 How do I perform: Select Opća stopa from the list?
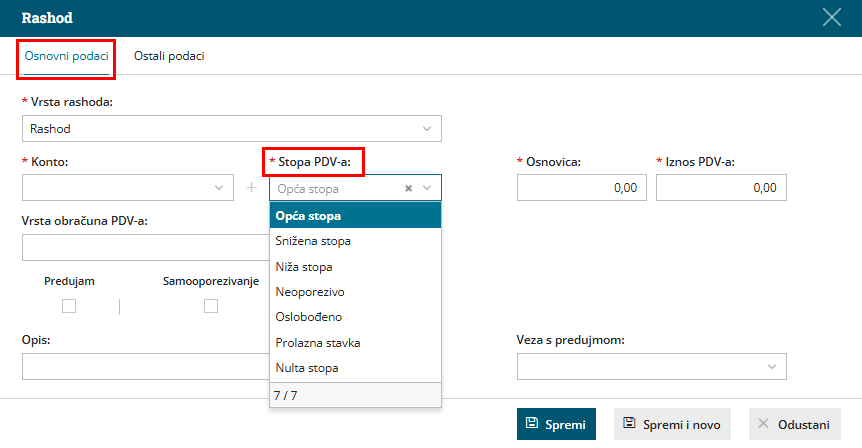pos(355,215)
